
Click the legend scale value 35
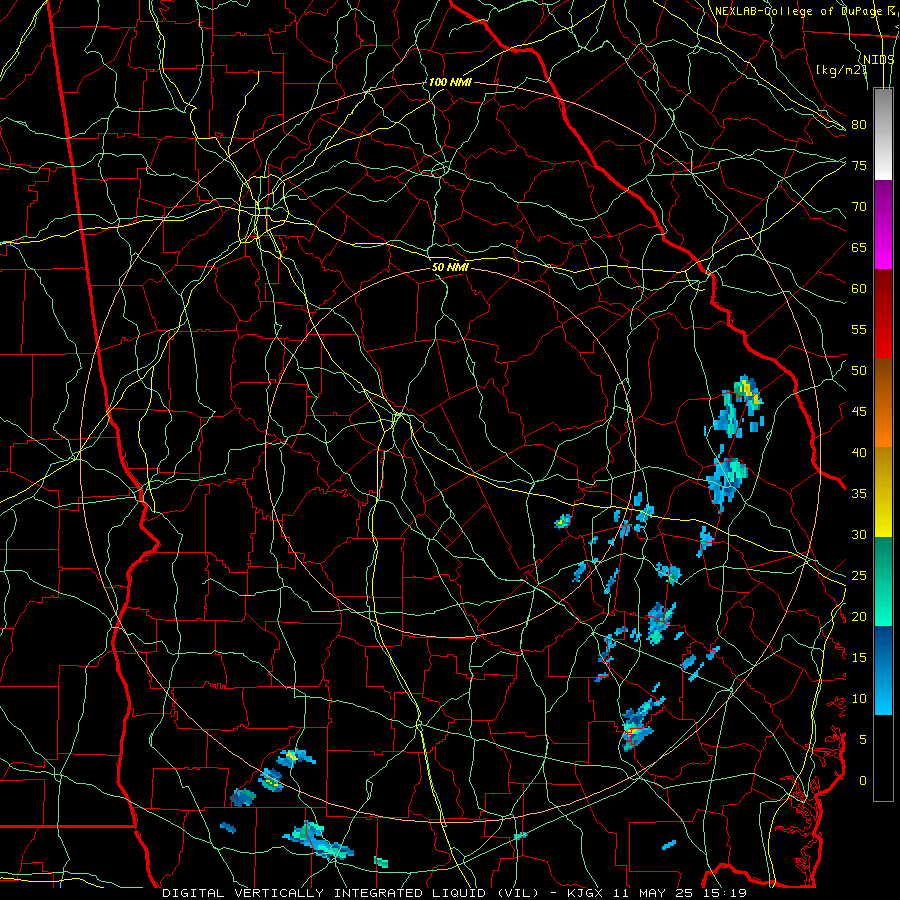pyautogui.click(x=859, y=494)
